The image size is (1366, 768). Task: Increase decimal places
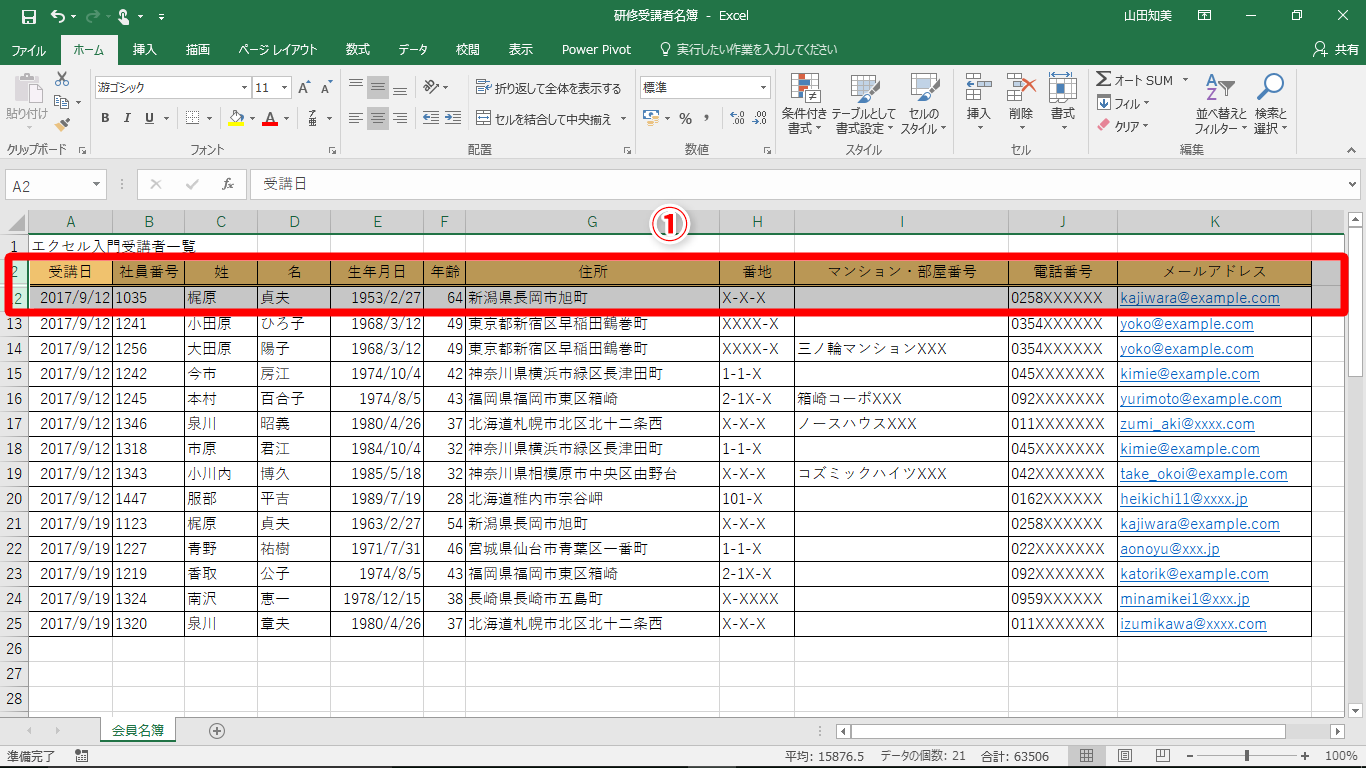739,118
